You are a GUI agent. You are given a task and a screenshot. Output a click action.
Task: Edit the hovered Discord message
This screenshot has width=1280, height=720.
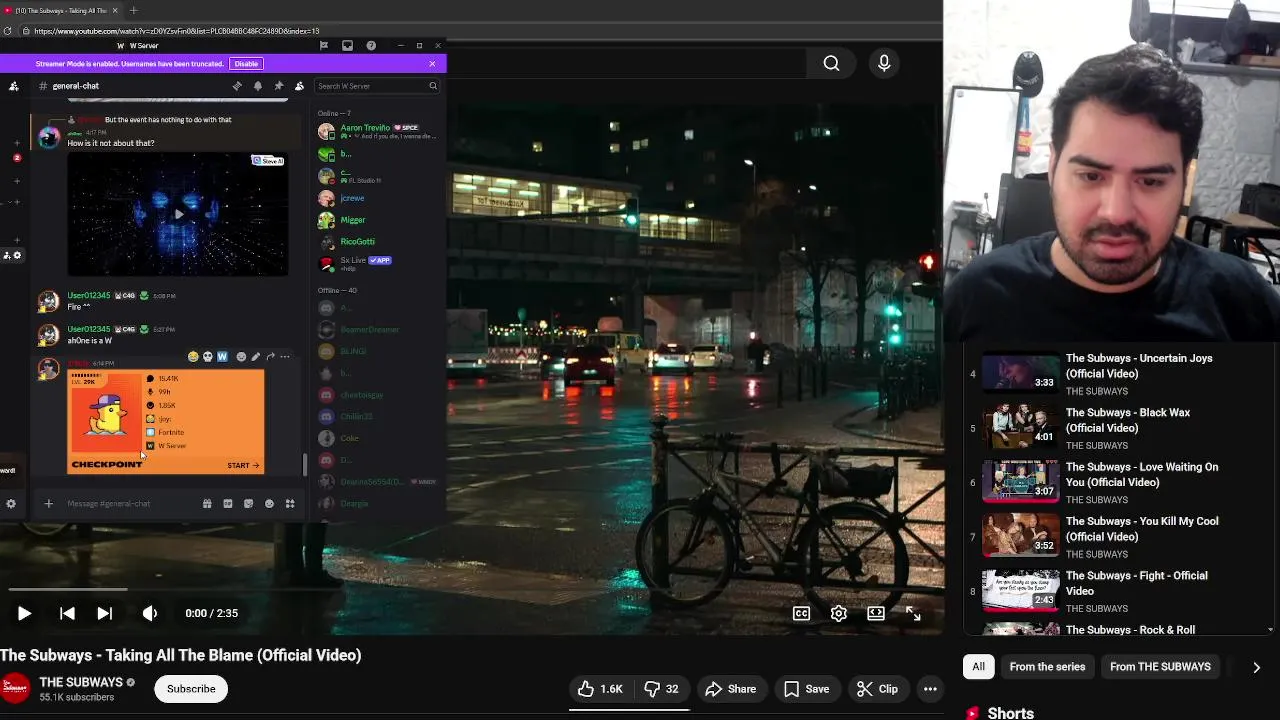[x=256, y=357]
